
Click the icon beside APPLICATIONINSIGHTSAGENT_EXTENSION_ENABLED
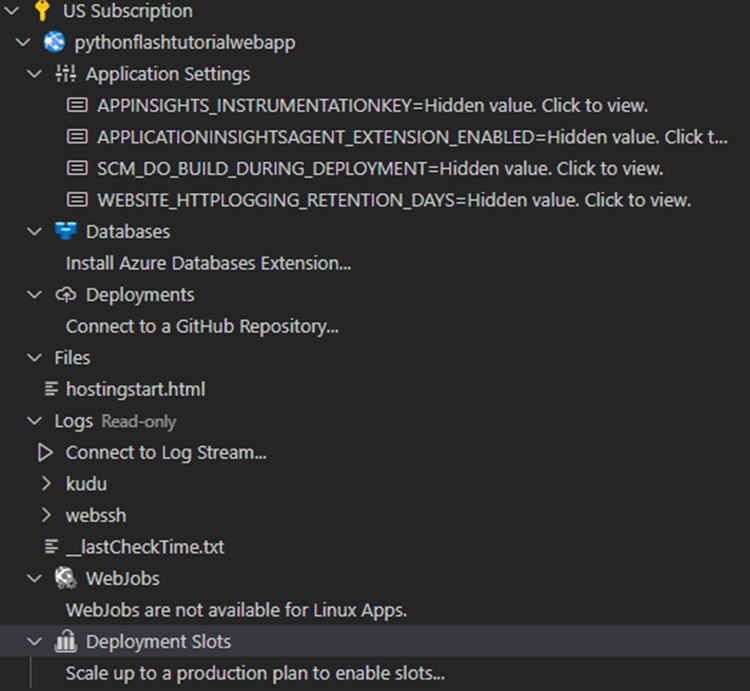[77, 137]
